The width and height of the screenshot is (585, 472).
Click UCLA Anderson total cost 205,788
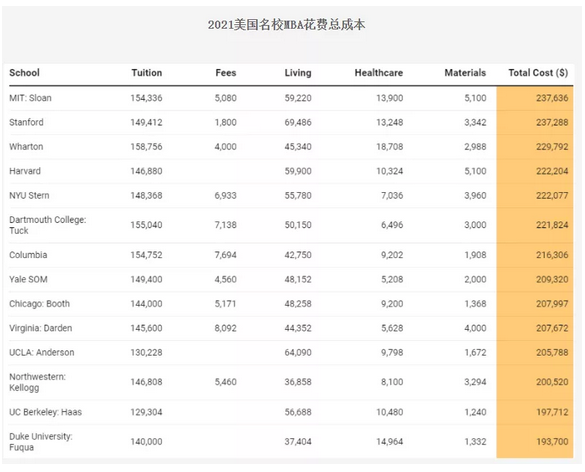552,353
